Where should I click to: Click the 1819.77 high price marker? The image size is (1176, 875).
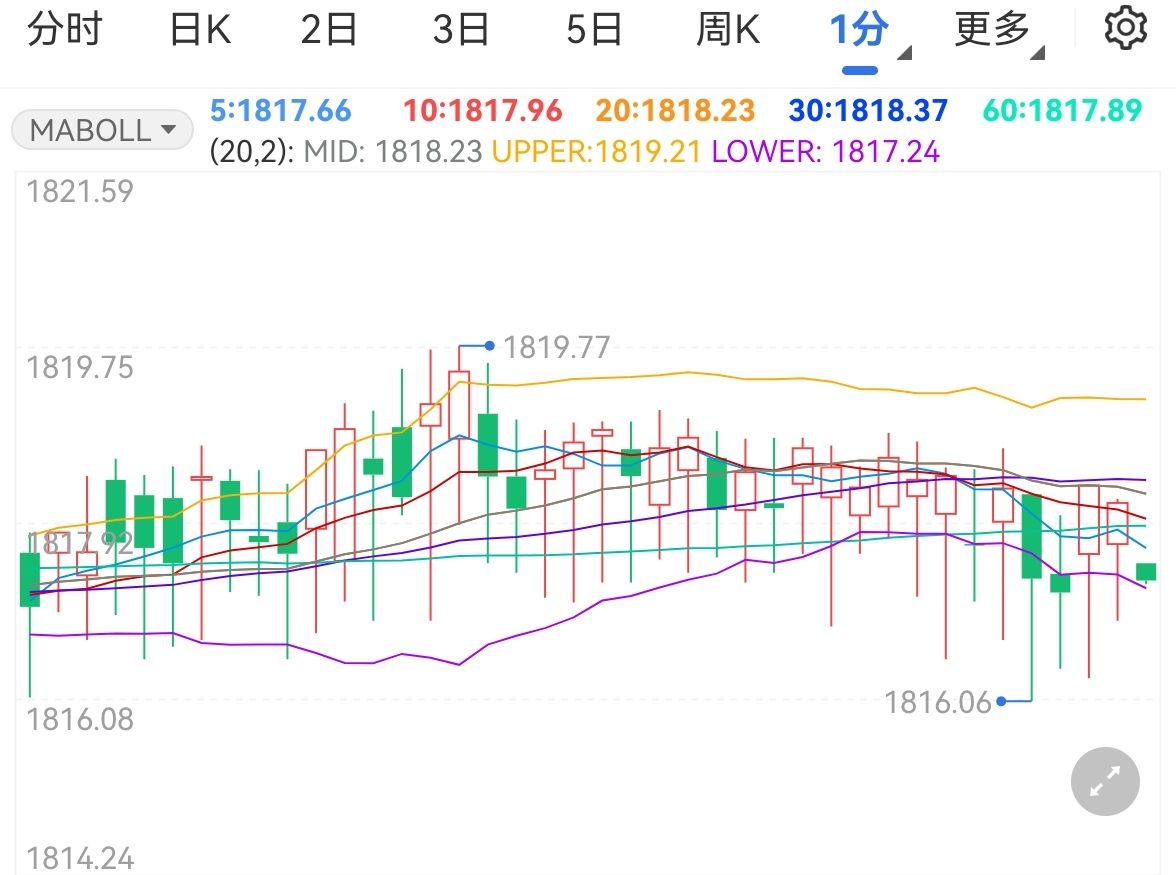coord(556,347)
